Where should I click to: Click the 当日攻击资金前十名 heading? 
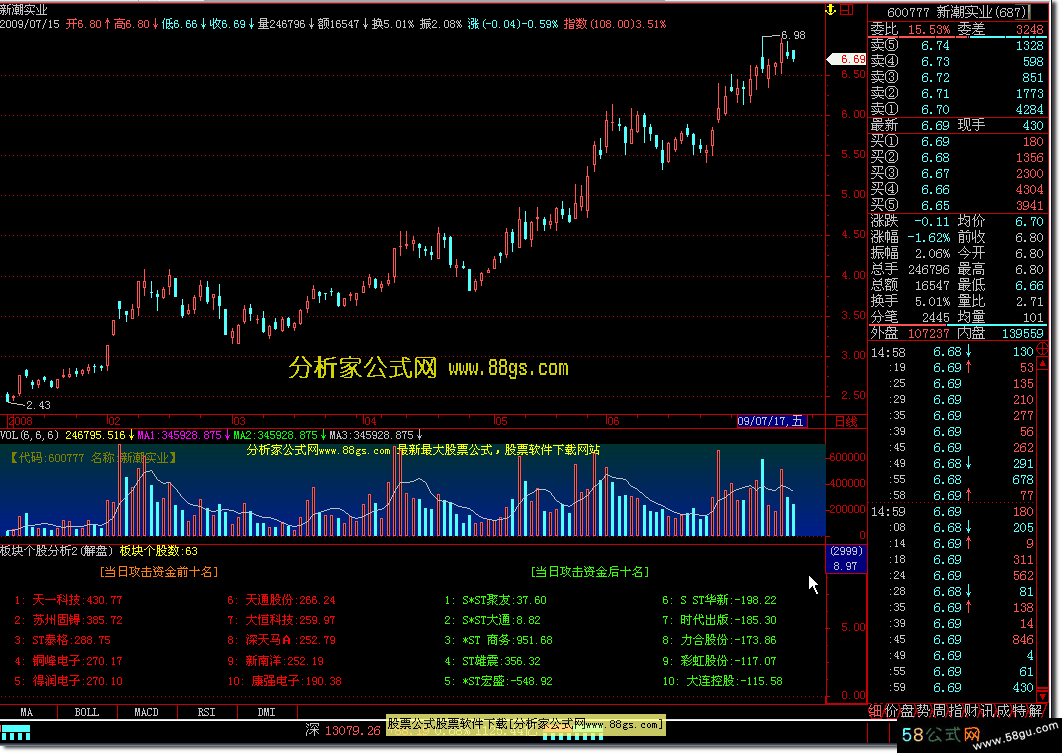point(158,572)
